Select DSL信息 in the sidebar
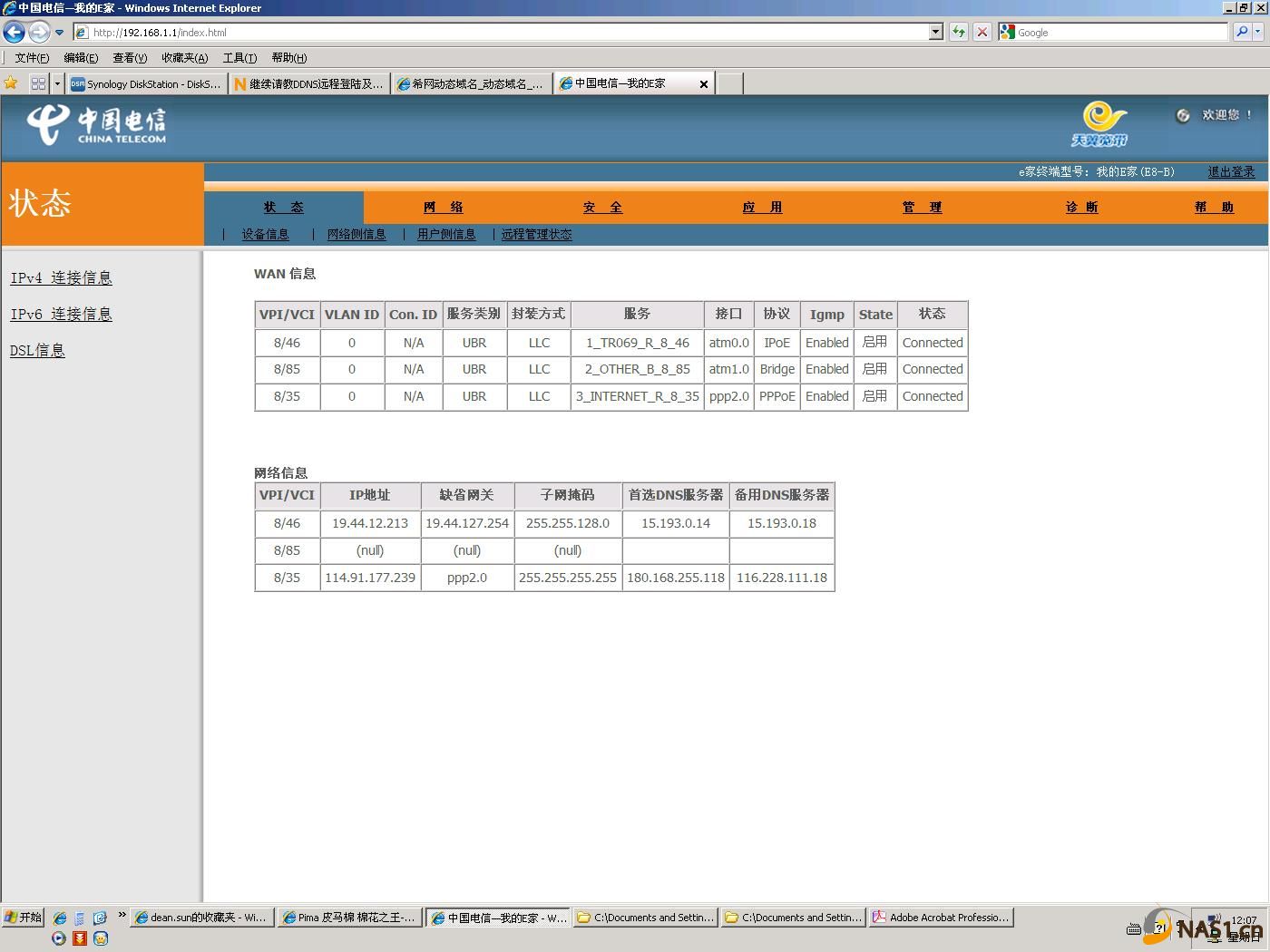 coord(37,351)
